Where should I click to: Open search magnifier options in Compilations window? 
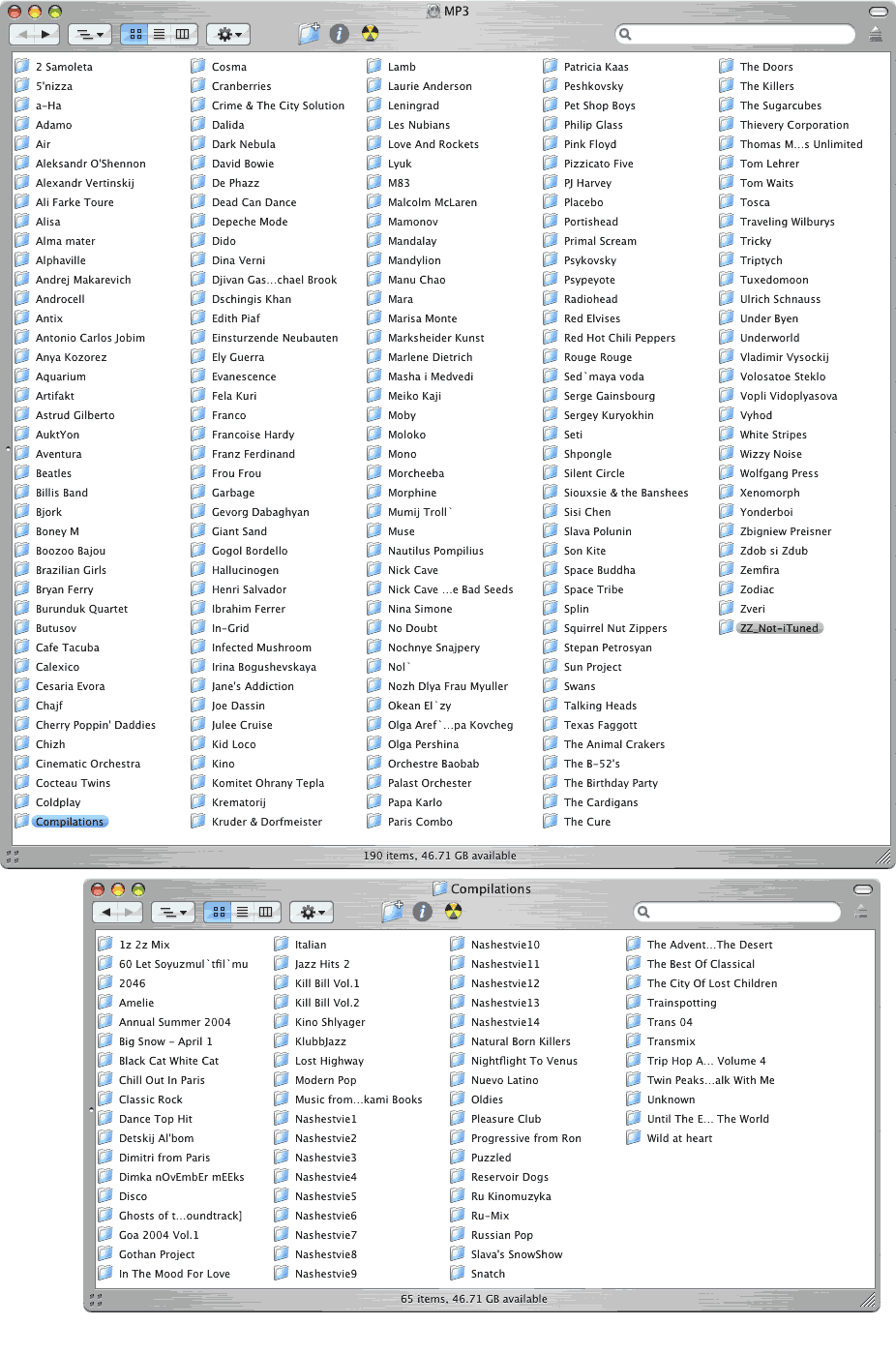pyautogui.click(x=643, y=912)
